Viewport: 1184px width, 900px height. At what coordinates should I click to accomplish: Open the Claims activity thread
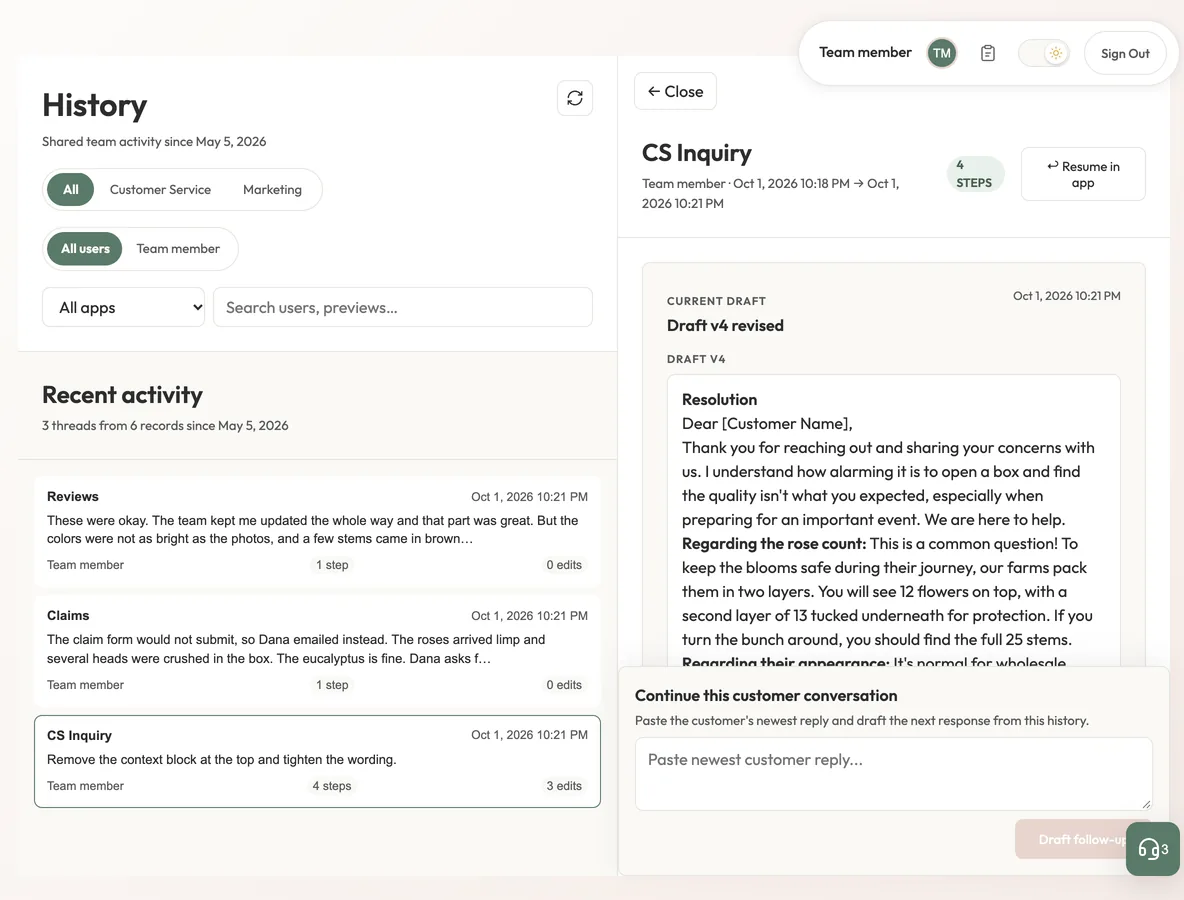(317, 650)
